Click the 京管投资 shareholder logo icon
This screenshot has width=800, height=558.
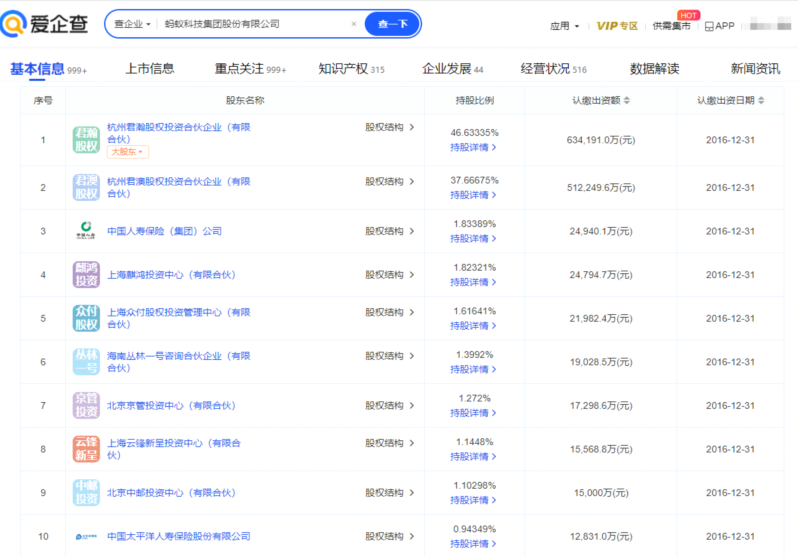coord(86,405)
